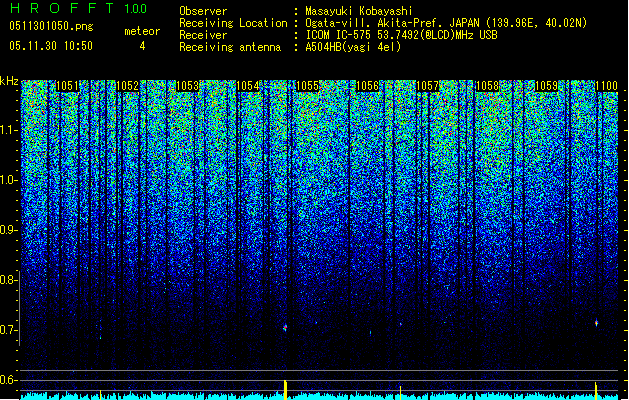
Task: Click the 'Receiver' field label
Action: 203,35
